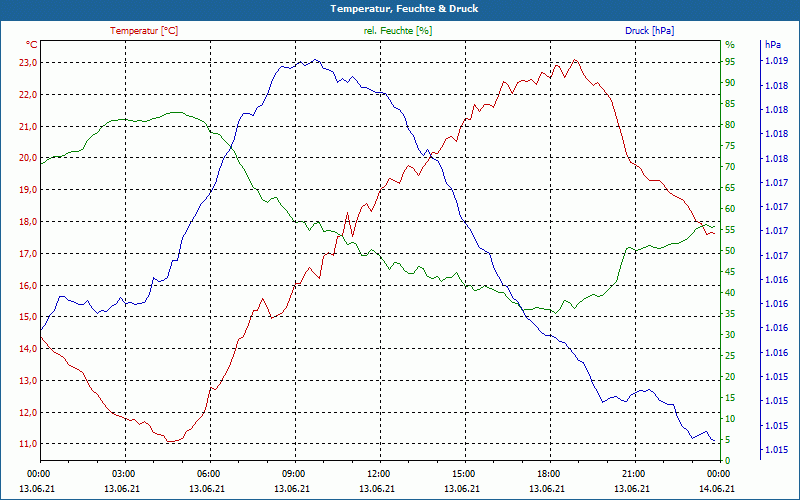
Task: Select the red Temperatur [°C] legend label
Action: point(144,31)
